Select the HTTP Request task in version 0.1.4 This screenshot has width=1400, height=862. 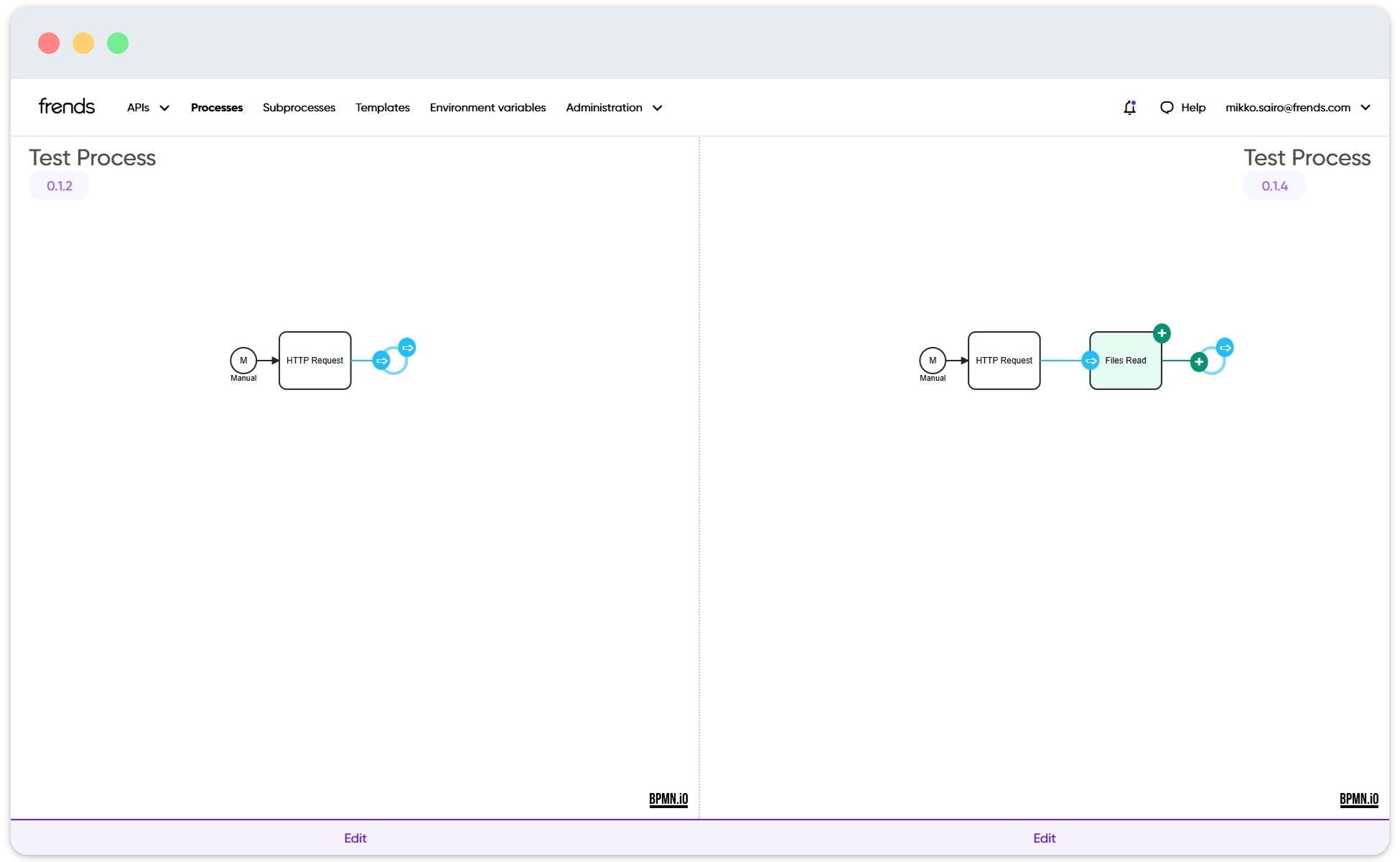coord(1004,360)
